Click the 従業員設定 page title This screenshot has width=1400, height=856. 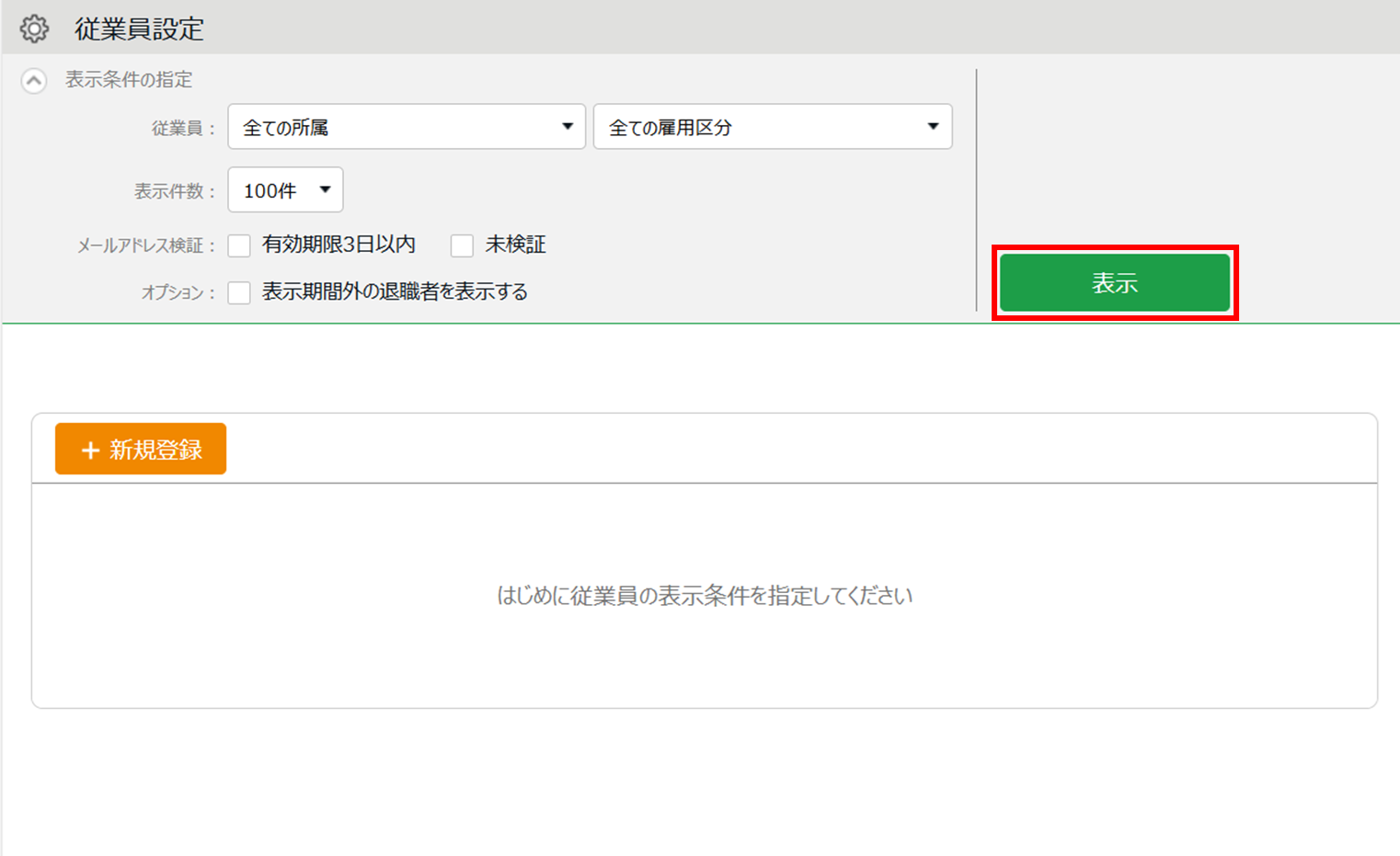point(139,29)
